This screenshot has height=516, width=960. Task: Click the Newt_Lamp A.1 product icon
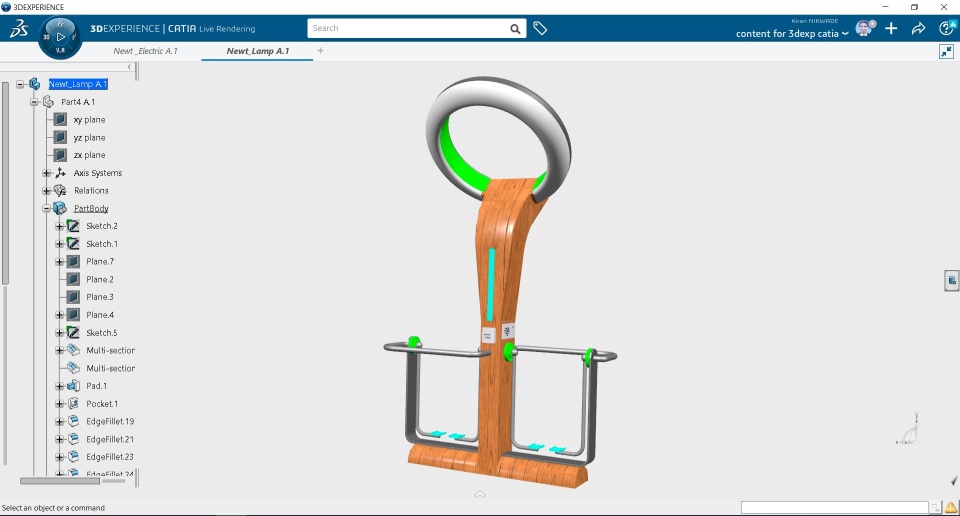pyautogui.click(x=34, y=84)
